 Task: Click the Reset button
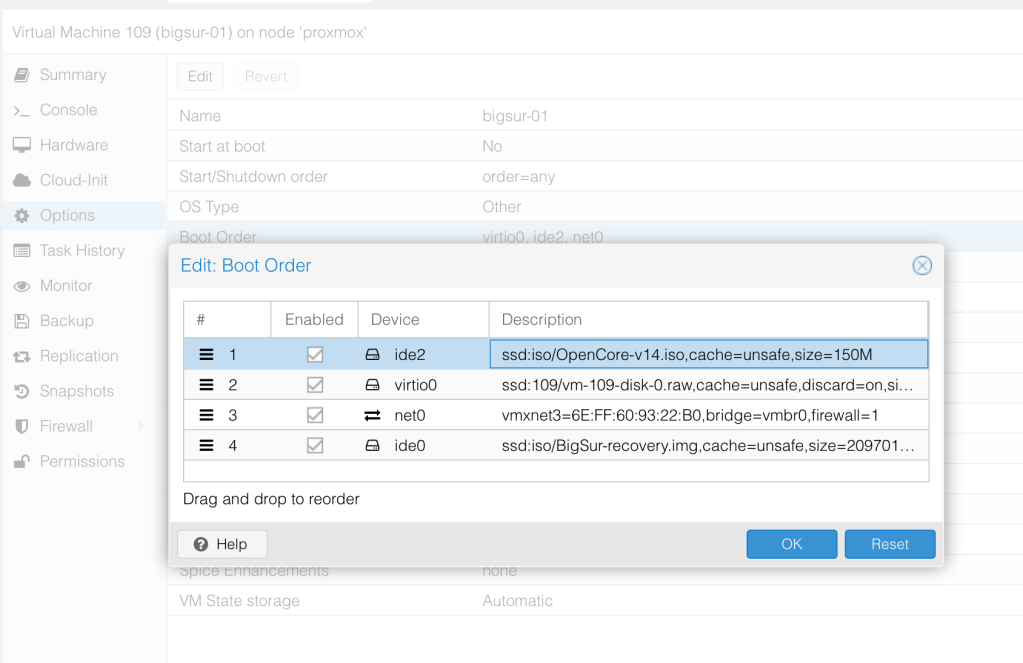[x=889, y=544]
